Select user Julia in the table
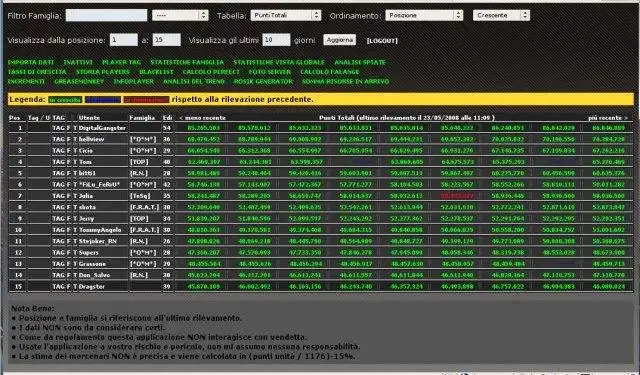The width and height of the screenshot is (640, 375). [x=86, y=196]
